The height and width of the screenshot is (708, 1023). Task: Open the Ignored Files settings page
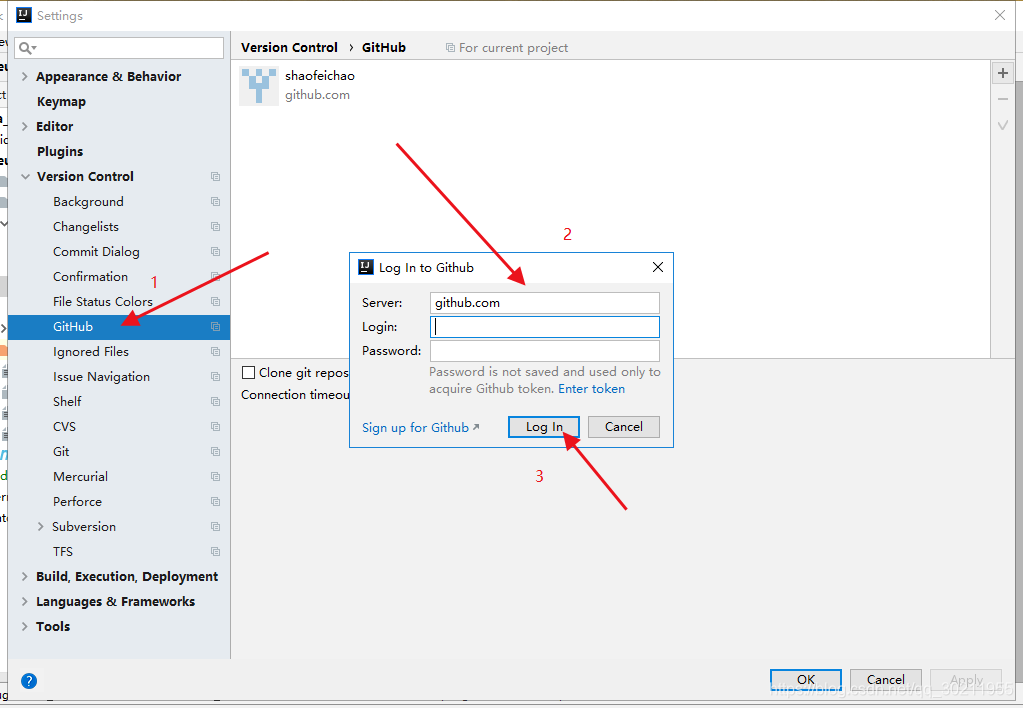coord(91,352)
